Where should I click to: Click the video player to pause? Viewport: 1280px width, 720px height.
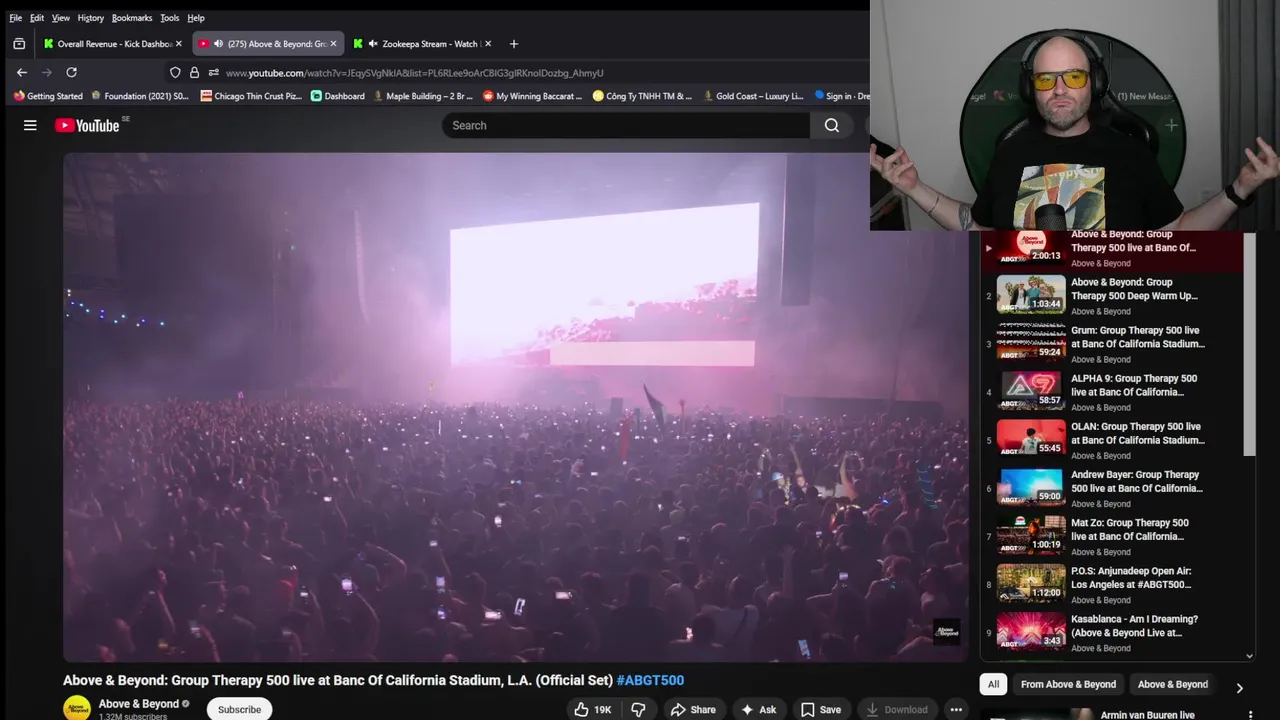click(x=515, y=407)
